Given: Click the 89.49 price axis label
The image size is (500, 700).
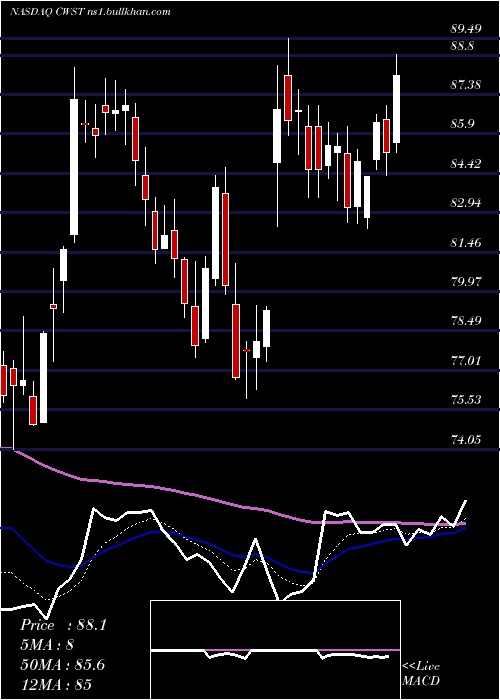Looking at the screenshot, I should [466, 29].
